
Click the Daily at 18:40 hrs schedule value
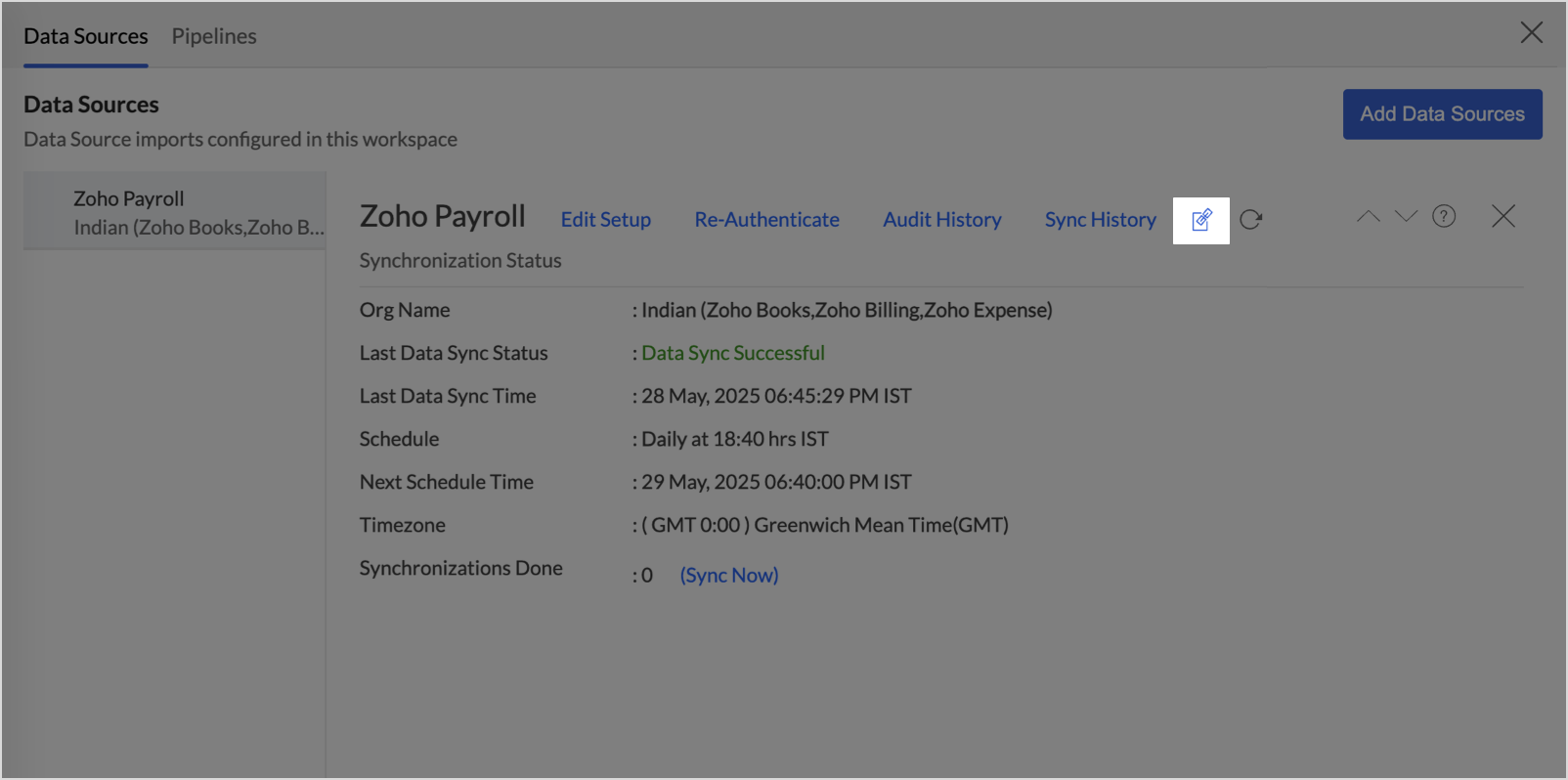[x=734, y=439]
